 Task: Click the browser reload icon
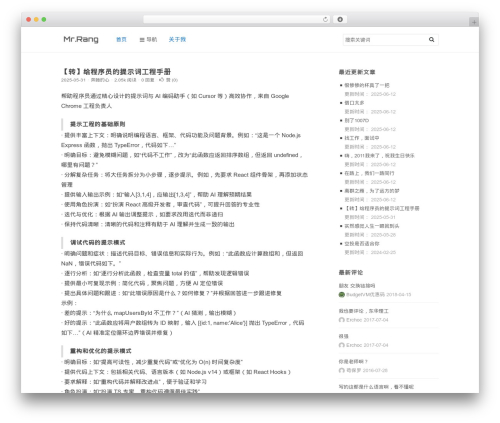point(325,20)
